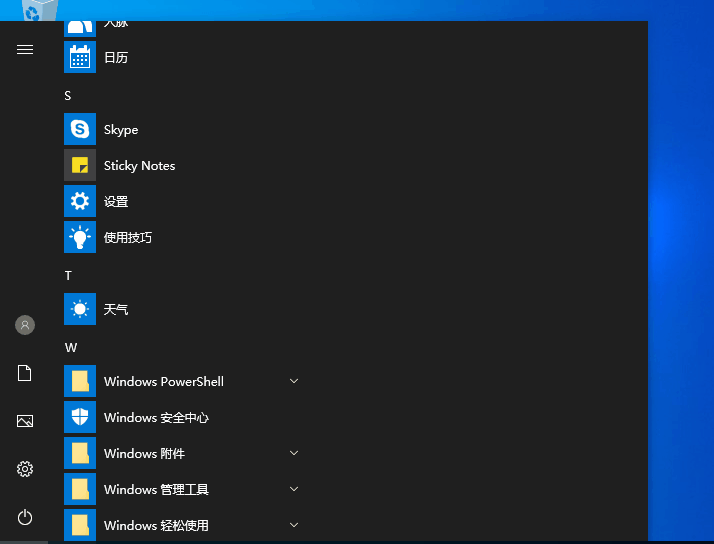Viewport: 714px width, 544px height.
Task: Click the Power button in sidebar
Action: pyautogui.click(x=25, y=517)
